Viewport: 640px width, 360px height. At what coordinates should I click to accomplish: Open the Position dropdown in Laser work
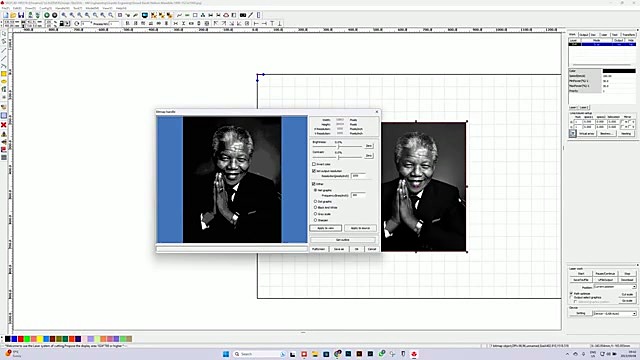tap(615, 287)
